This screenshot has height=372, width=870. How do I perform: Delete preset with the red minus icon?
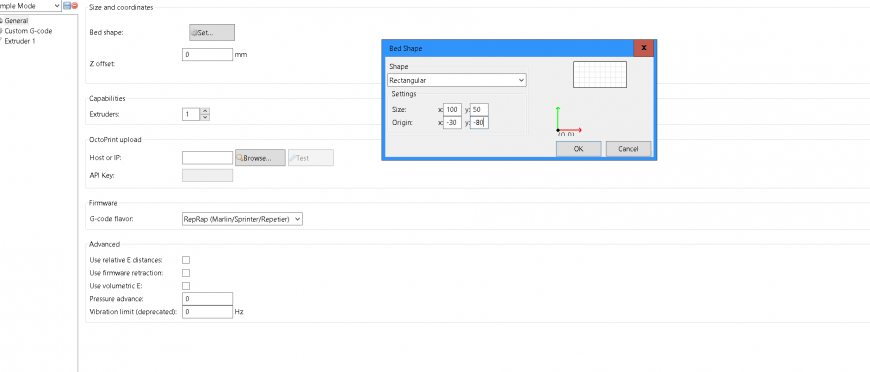click(x=74, y=6)
